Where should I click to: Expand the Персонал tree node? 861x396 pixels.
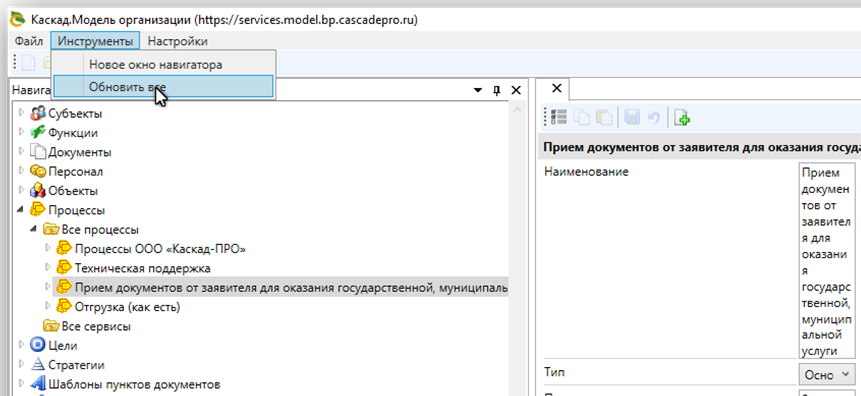coord(21,171)
